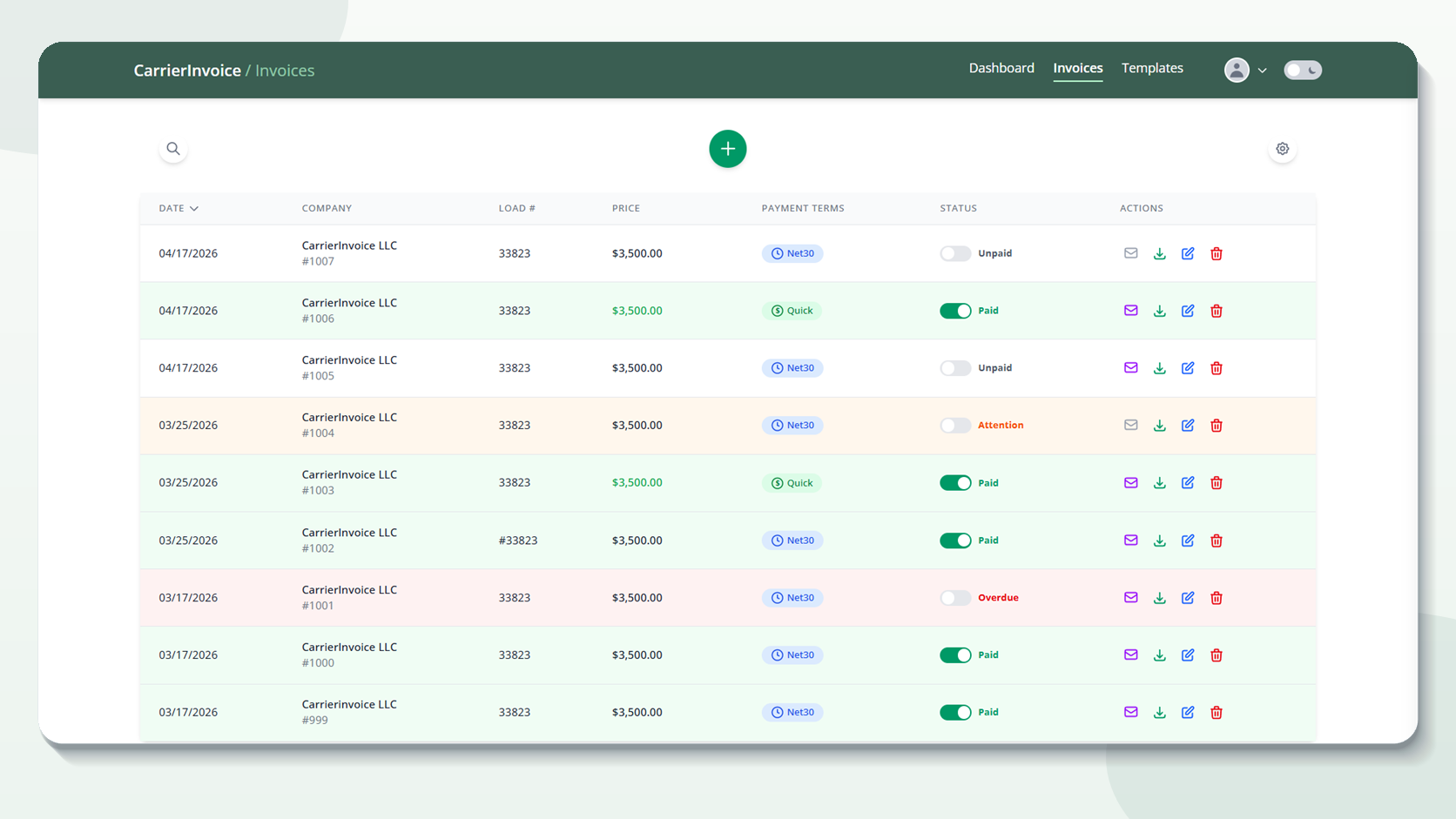Screen dimensions: 1456x819
Task: Email invoice #1002
Action: tap(1131, 540)
